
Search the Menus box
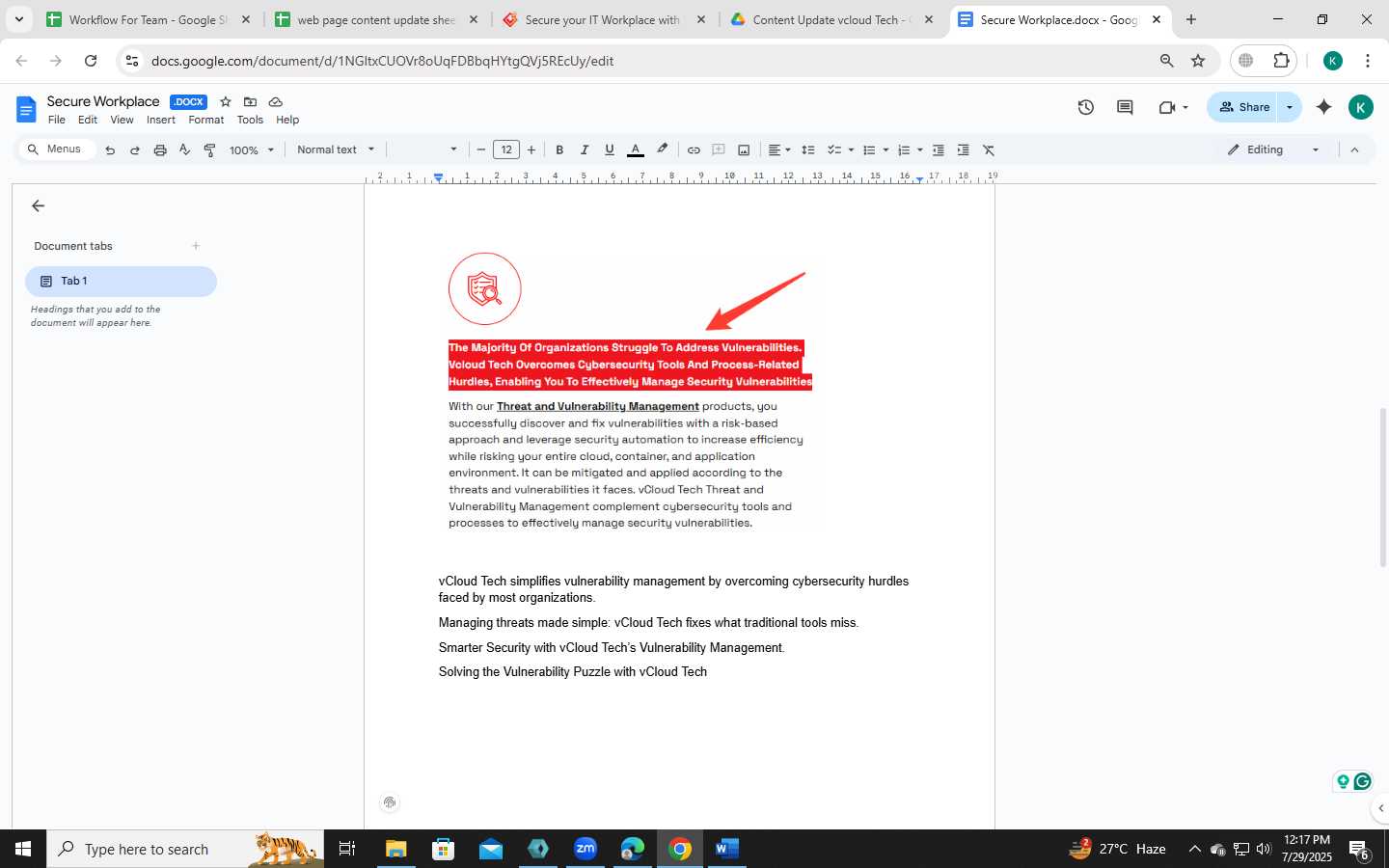pos(58,149)
